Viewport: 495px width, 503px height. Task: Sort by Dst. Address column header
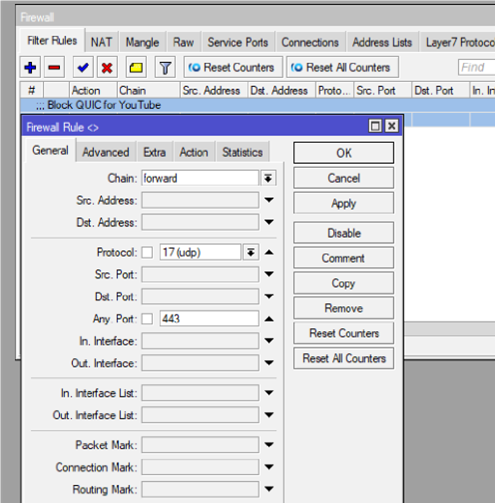point(281,90)
